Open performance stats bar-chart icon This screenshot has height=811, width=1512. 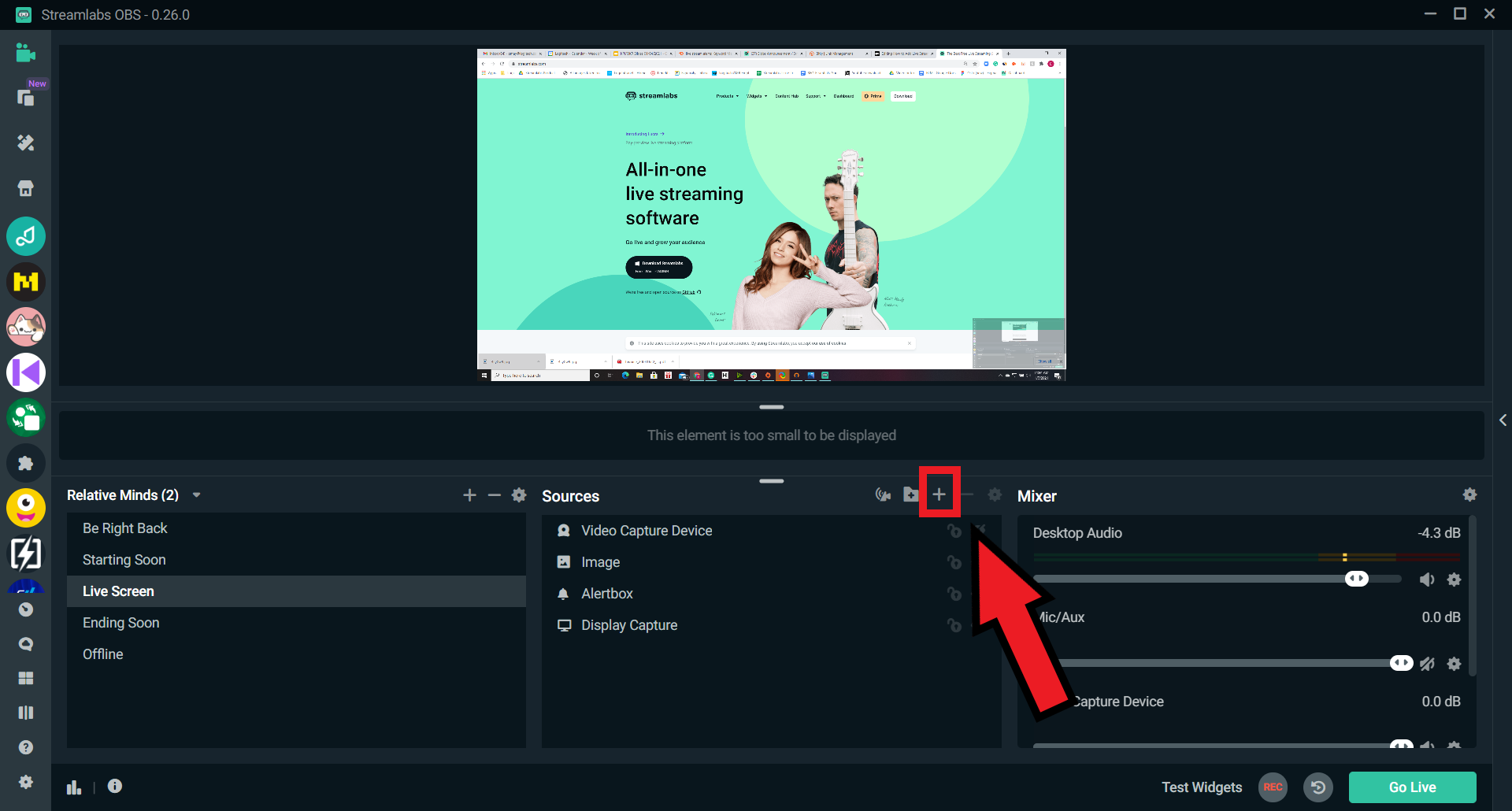pyautogui.click(x=74, y=787)
